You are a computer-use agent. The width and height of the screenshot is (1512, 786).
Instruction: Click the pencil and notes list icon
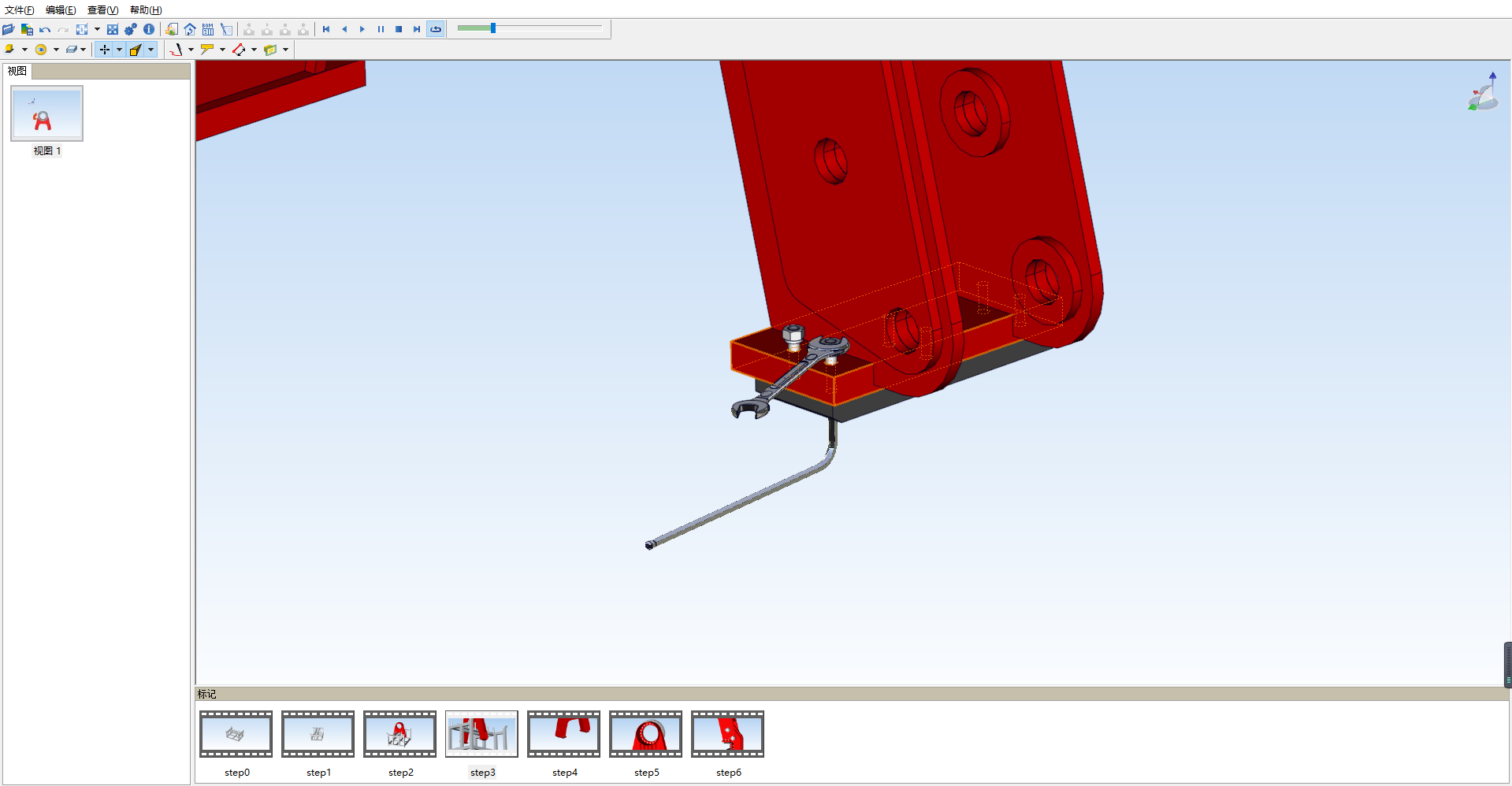tap(226, 29)
